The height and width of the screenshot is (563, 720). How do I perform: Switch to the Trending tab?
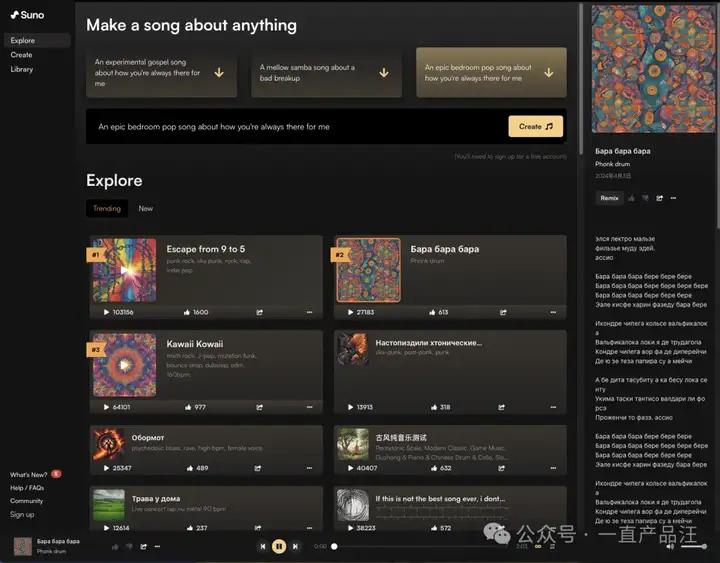coord(107,208)
